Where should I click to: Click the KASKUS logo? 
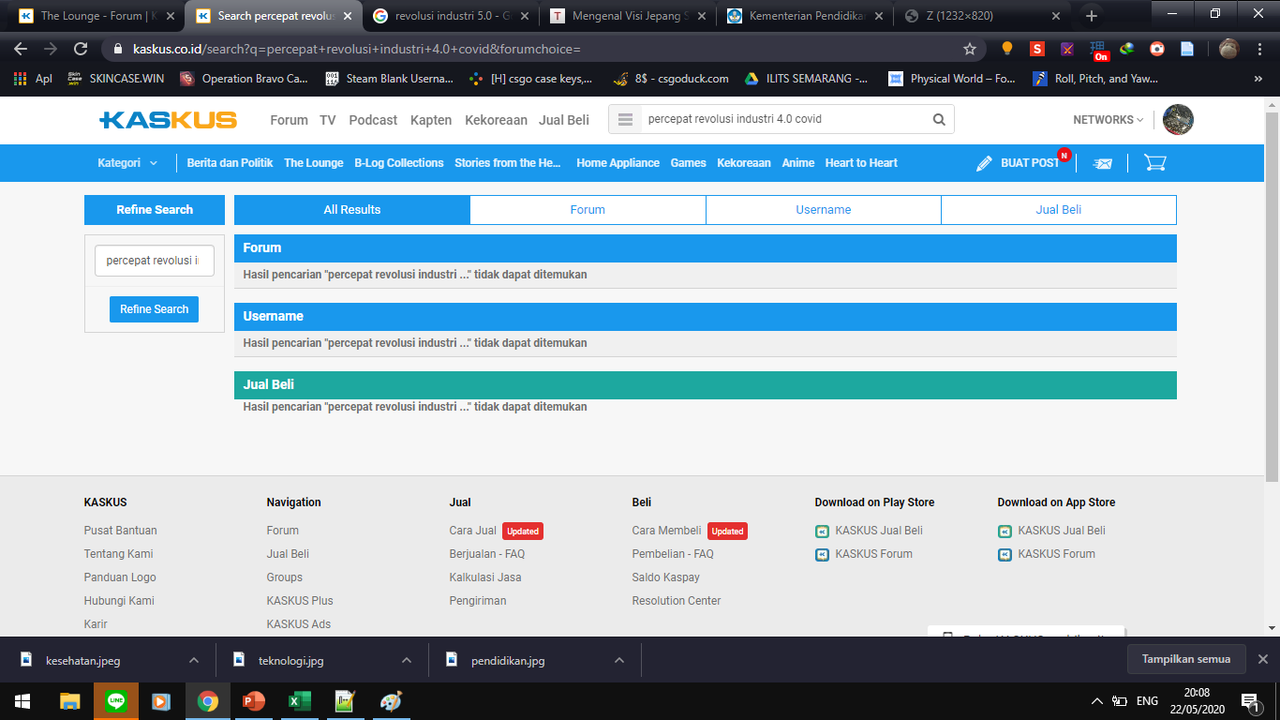168,120
